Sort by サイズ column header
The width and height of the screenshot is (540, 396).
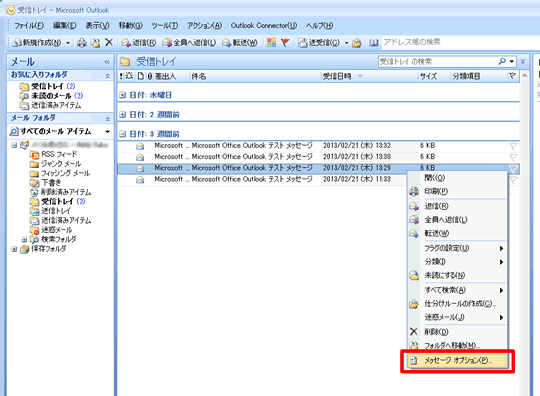434,76
